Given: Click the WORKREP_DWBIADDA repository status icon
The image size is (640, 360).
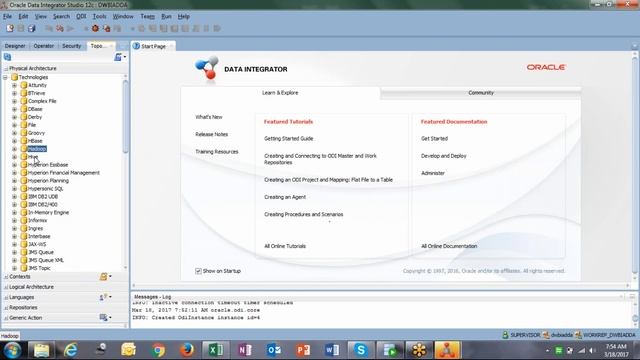Looking at the screenshot, I should point(578,335).
